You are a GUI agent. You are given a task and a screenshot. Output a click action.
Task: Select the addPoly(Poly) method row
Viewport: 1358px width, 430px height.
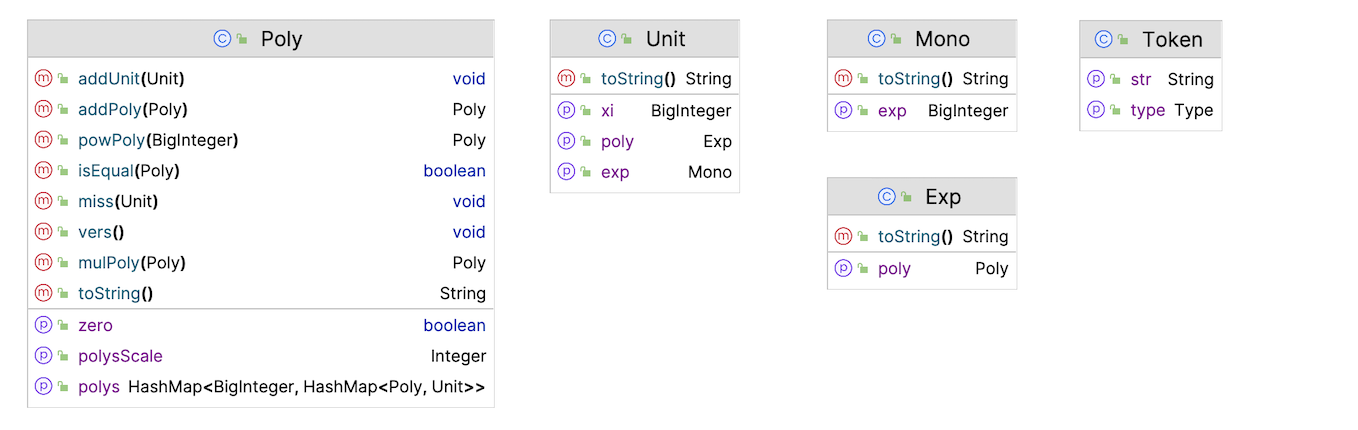(260, 109)
